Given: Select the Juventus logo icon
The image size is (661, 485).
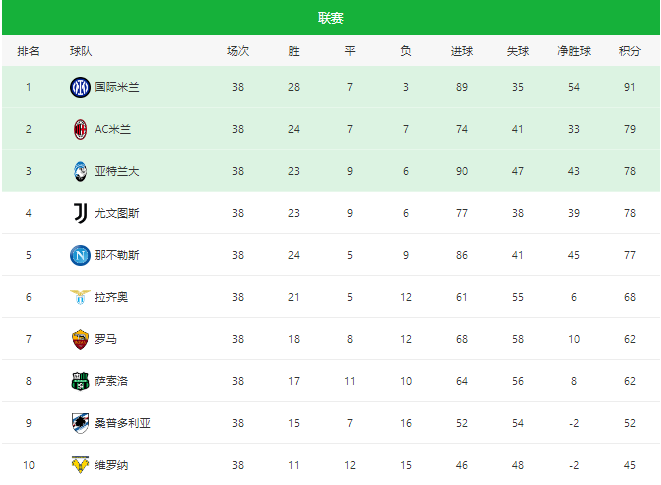Looking at the screenshot, I should [80, 213].
